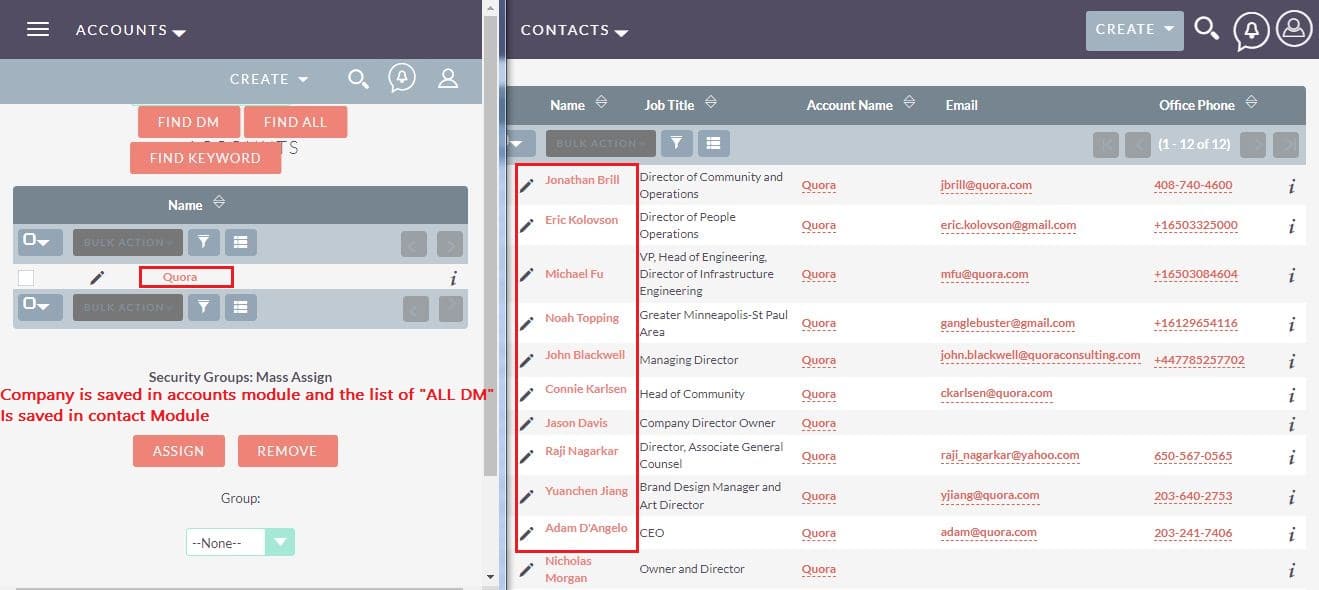Click job title 'Head of Community'
Image resolution: width=1319 pixels, height=590 pixels.
coord(692,394)
